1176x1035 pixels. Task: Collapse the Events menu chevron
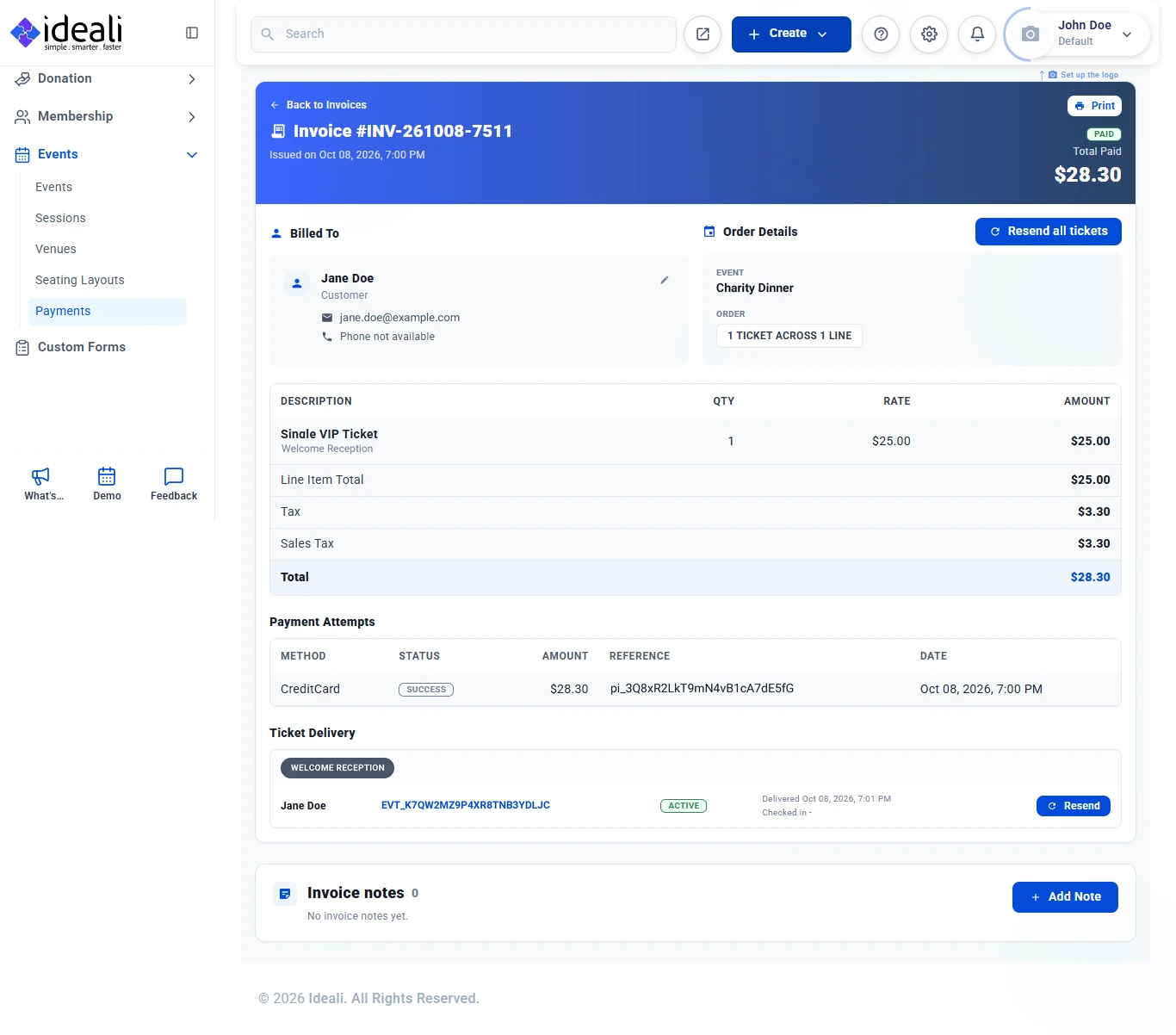[192, 155]
